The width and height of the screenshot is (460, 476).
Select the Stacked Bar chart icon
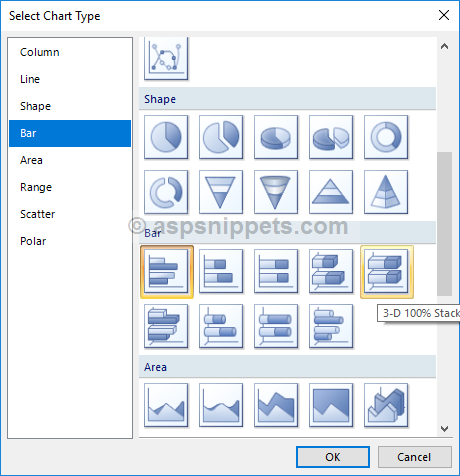tap(221, 271)
